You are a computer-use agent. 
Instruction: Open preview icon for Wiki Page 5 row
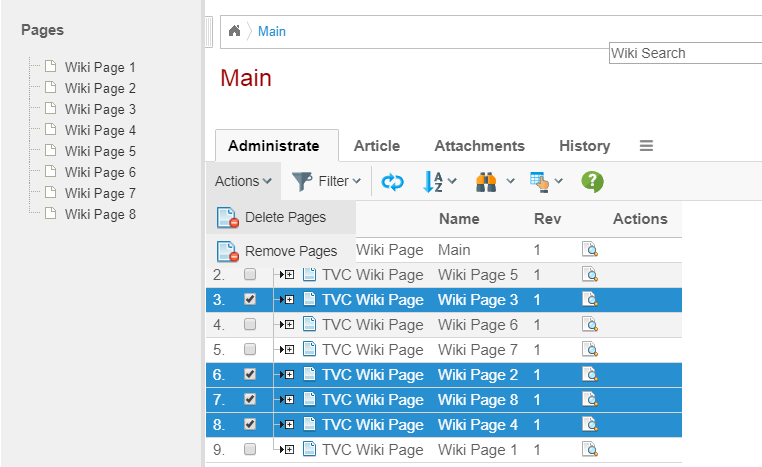pyautogui.click(x=590, y=275)
